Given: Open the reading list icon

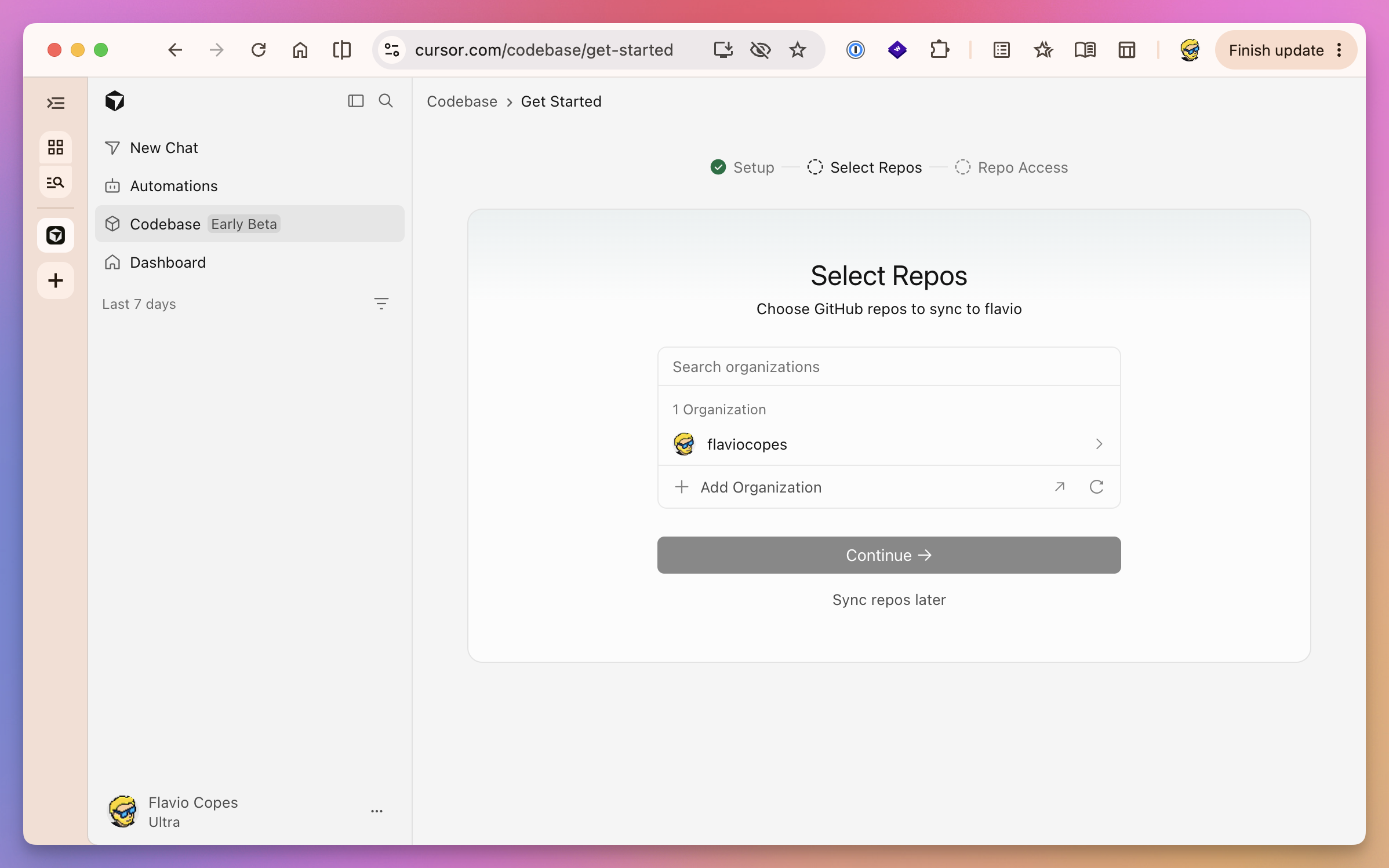Looking at the screenshot, I should click(x=1002, y=50).
